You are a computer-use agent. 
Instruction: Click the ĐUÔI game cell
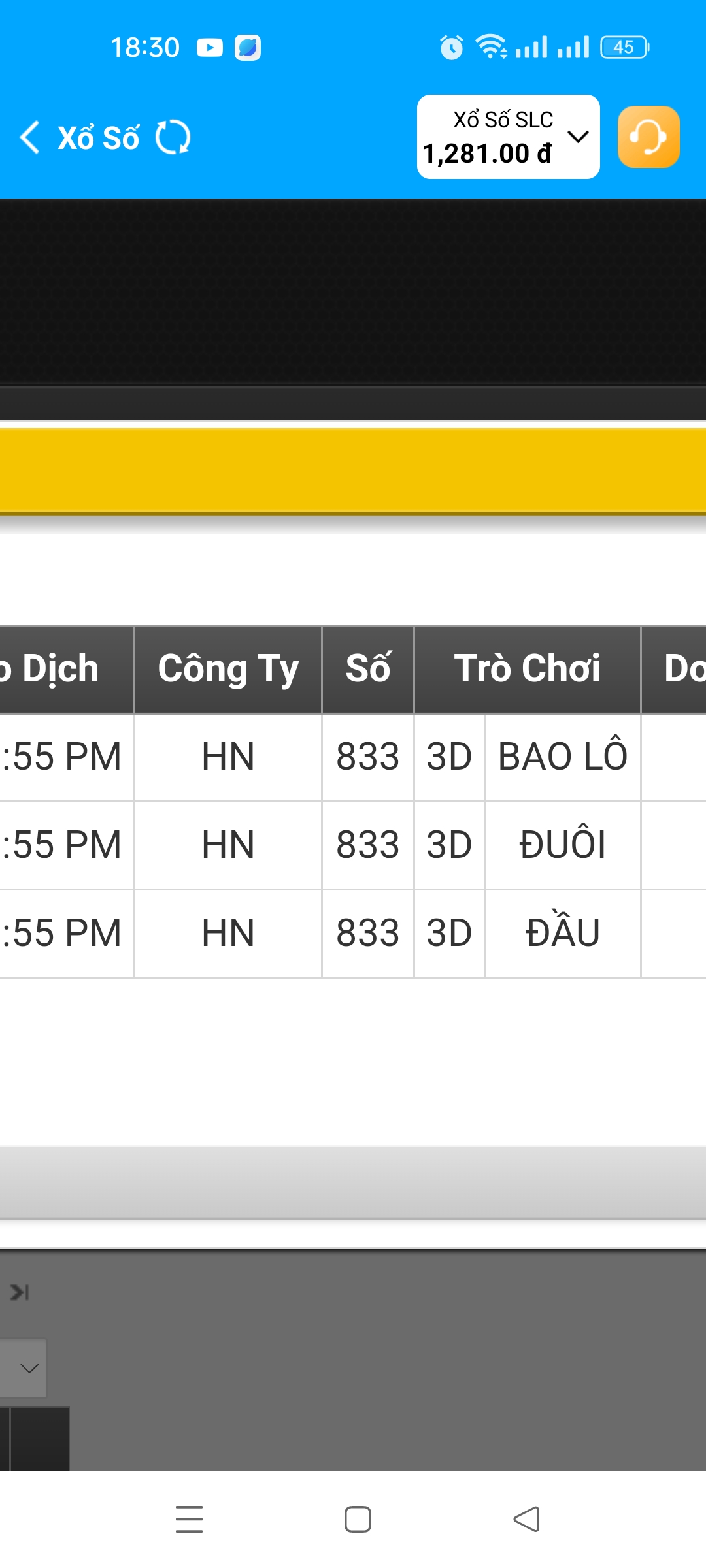(x=562, y=845)
